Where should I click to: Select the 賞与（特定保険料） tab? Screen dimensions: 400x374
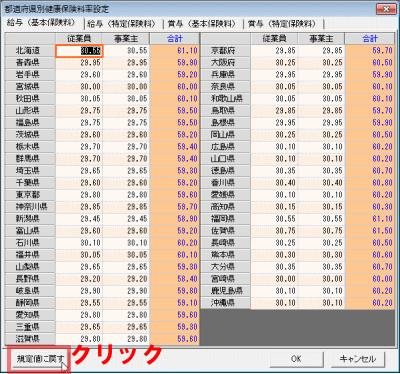(282, 24)
